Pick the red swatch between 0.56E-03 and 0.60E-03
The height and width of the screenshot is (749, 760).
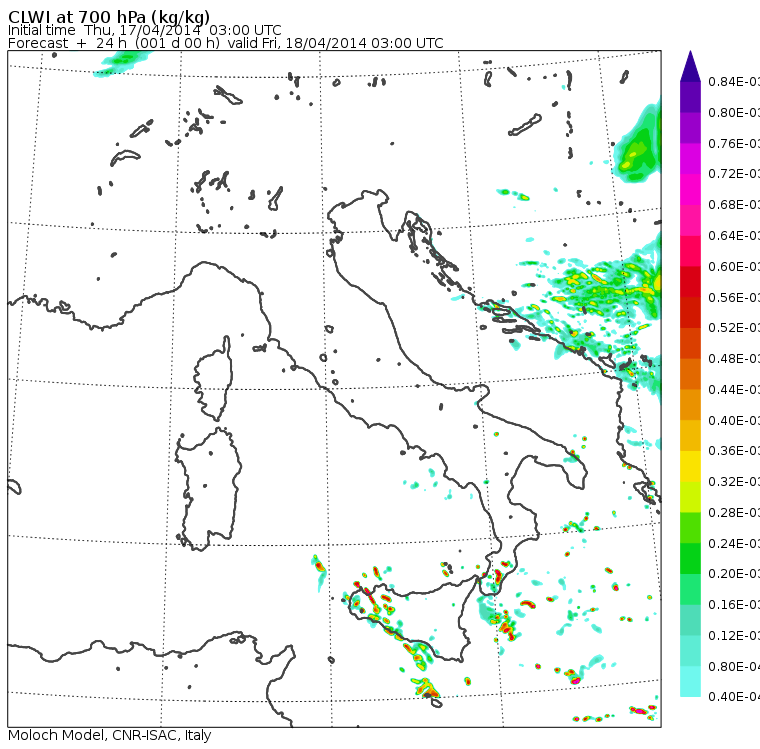[690, 282]
